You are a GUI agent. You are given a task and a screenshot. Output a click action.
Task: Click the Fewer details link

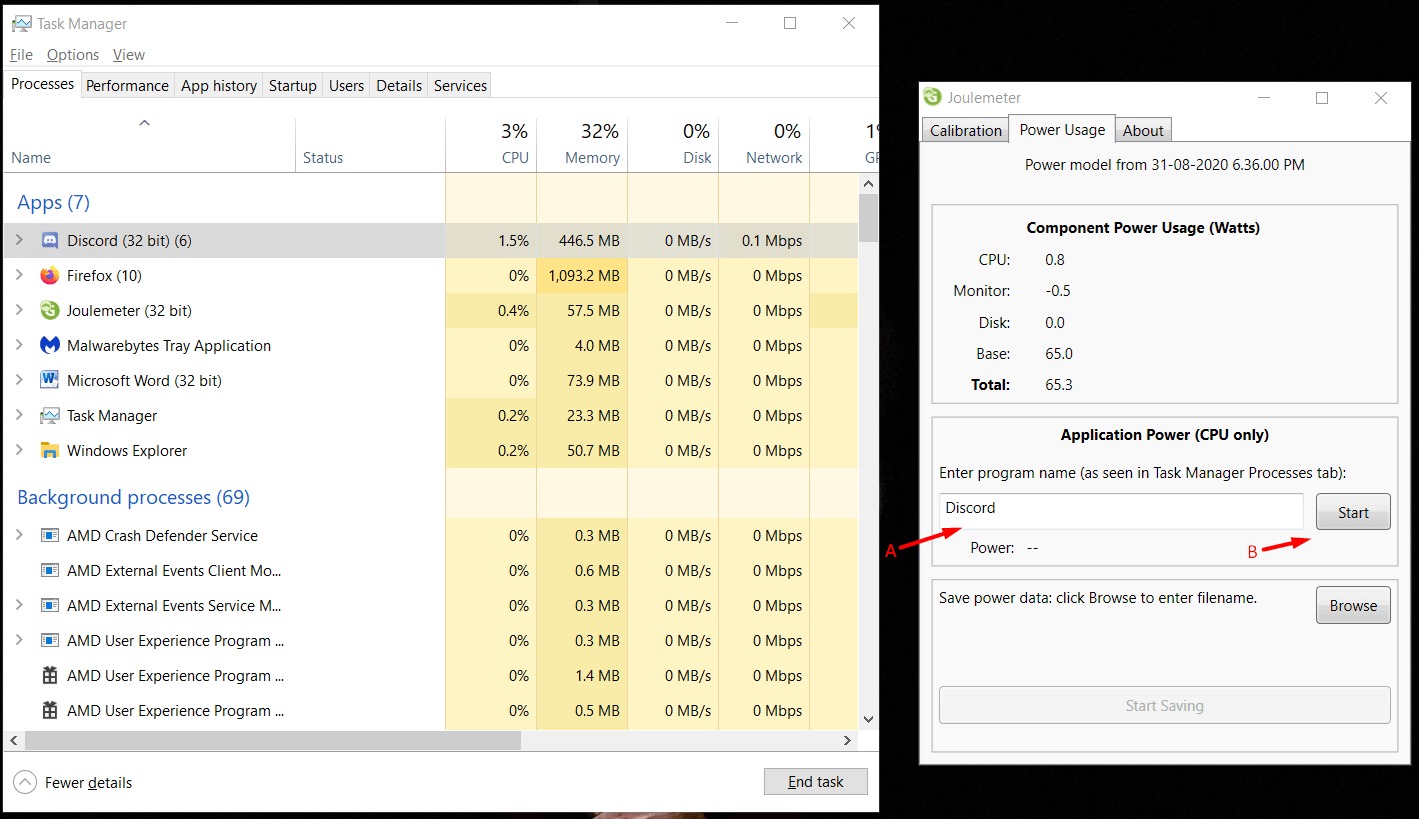88,783
